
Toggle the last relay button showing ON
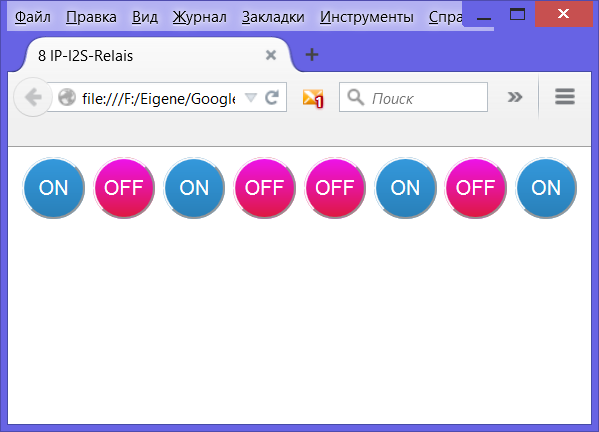click(x=546, y=188)
